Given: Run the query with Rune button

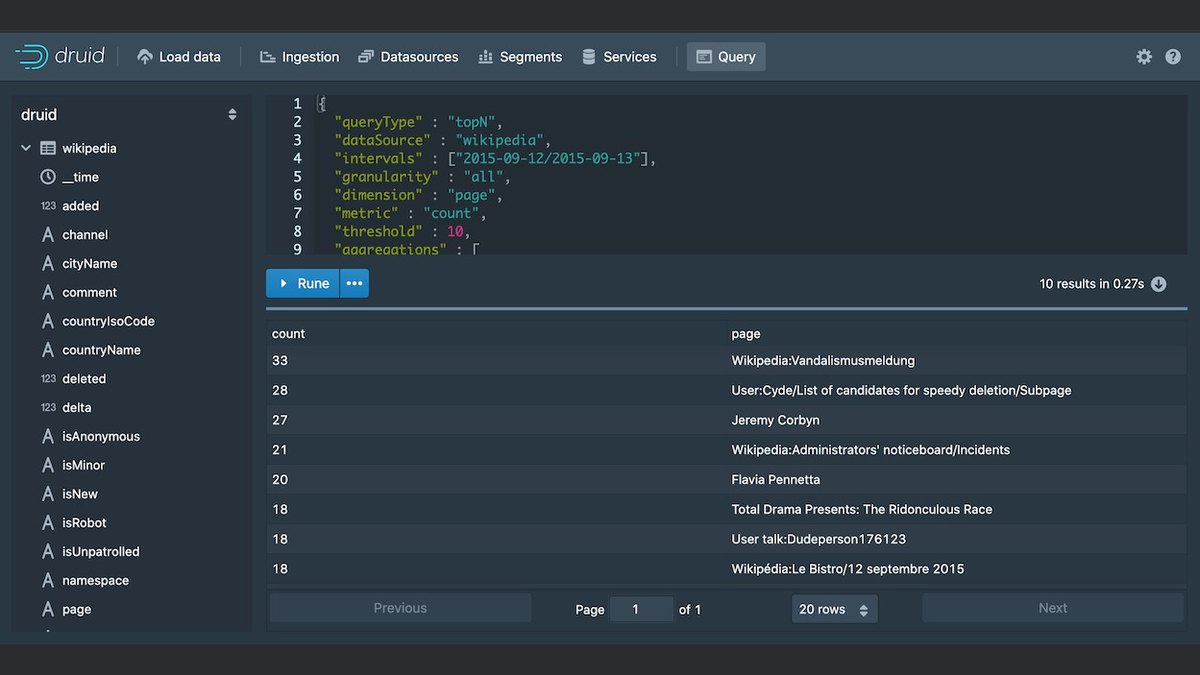Looking at the screenshot, I should click(x=303, y=283).
